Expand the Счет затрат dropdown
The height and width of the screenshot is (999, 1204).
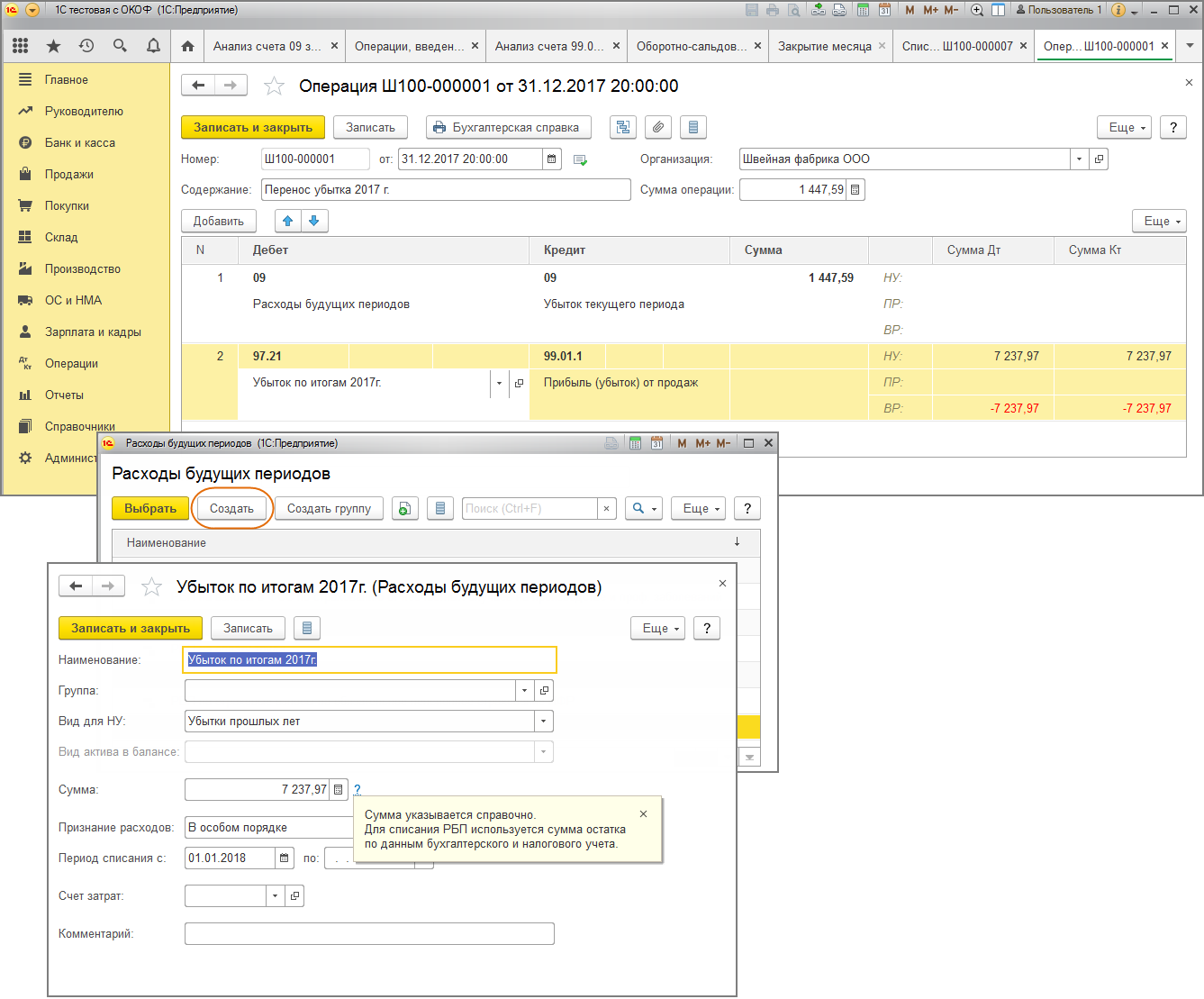pos(275,896)
